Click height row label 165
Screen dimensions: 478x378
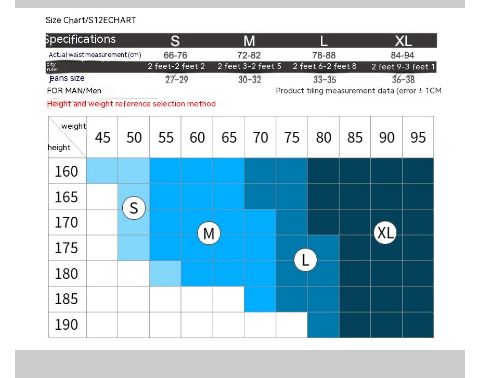click(x=67, y=197)
